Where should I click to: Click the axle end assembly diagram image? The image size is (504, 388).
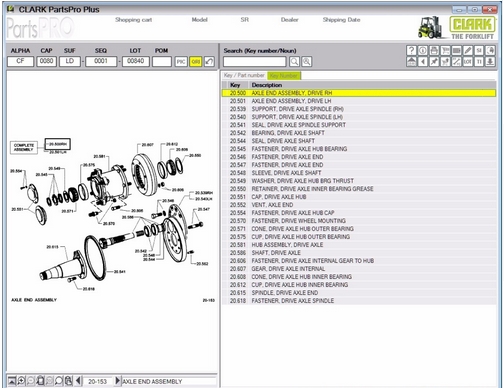(x=112, y=220)
